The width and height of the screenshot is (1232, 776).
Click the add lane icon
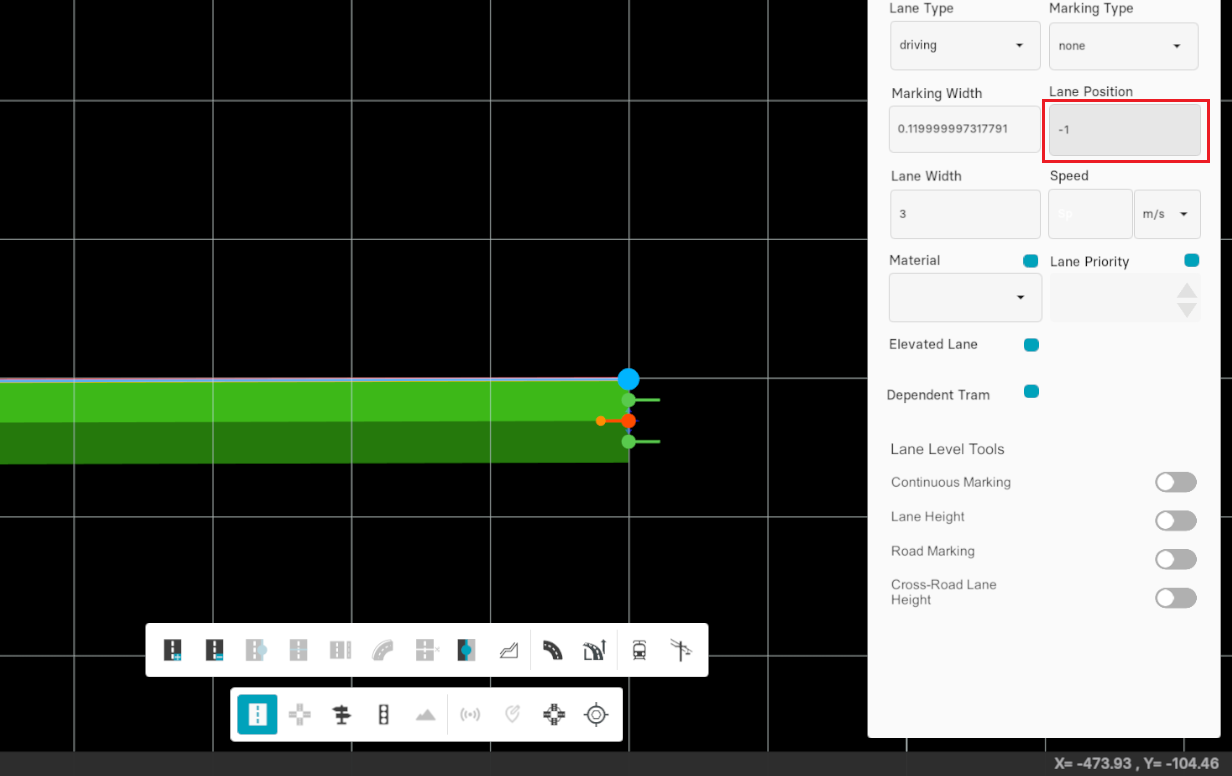tap(173, 650)
